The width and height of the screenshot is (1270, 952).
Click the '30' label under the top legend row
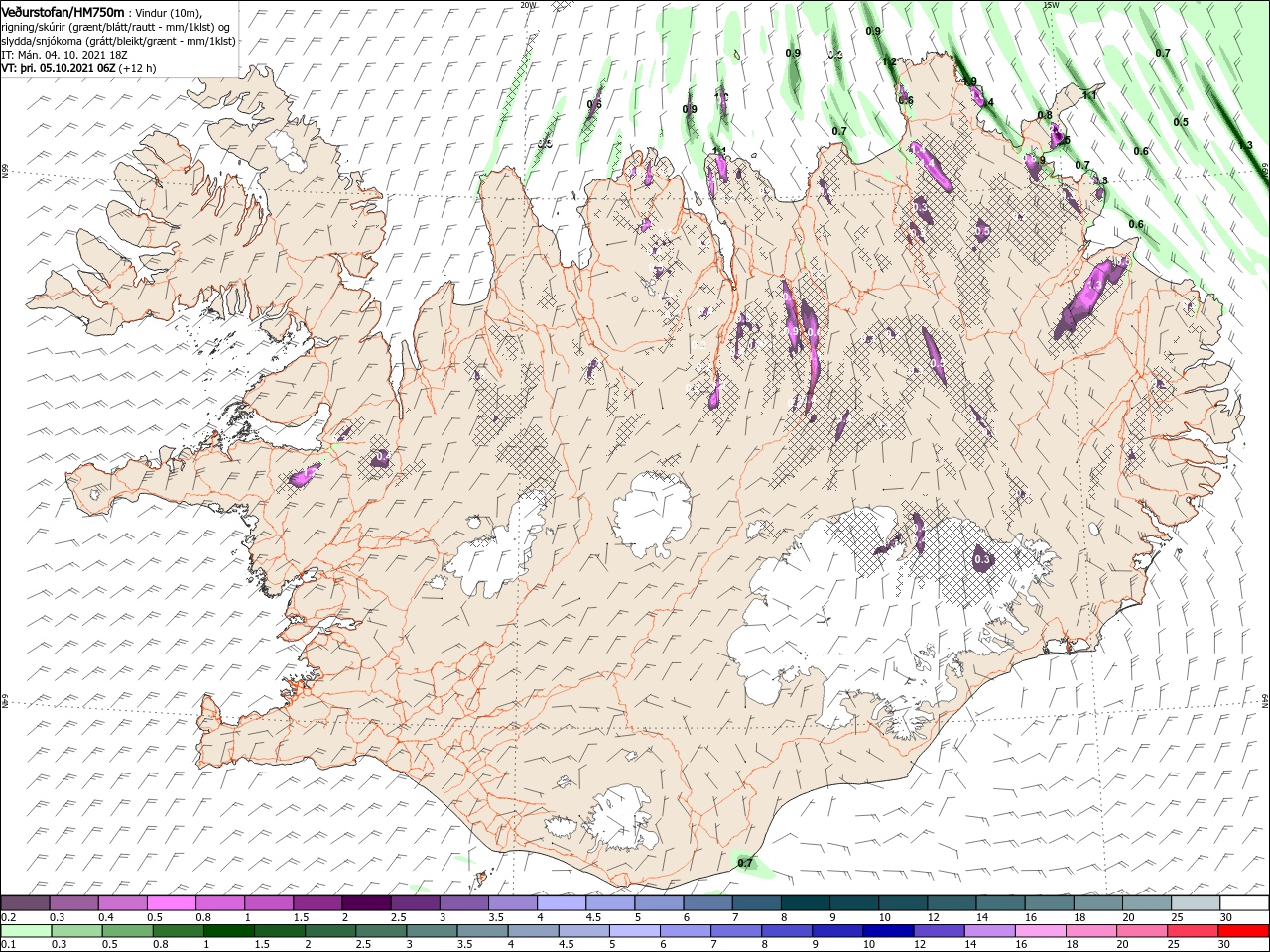click(x=1226, y=917)
